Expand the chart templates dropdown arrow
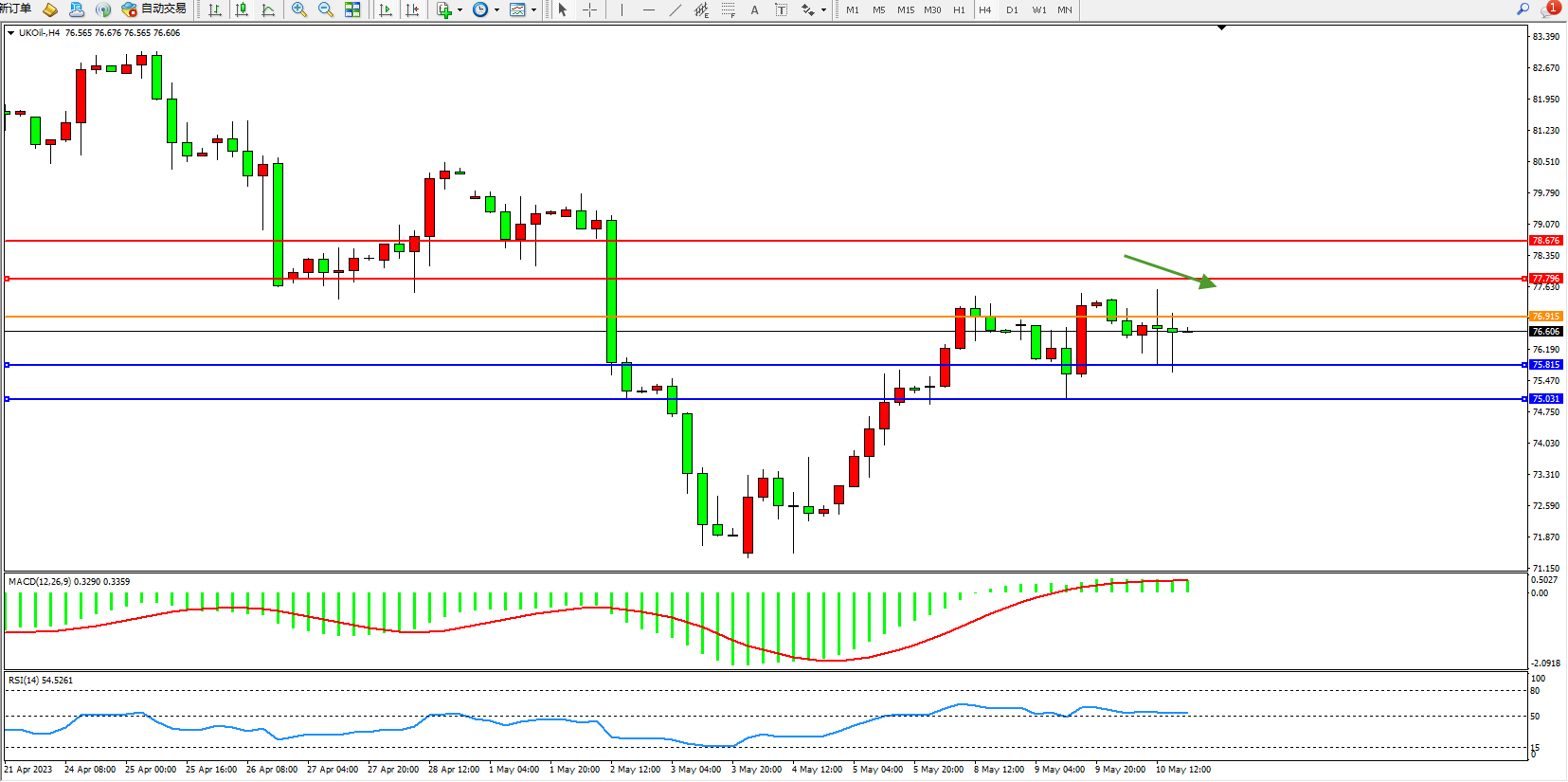Viewport: 1568px width, 782px height. coord(533,10)
